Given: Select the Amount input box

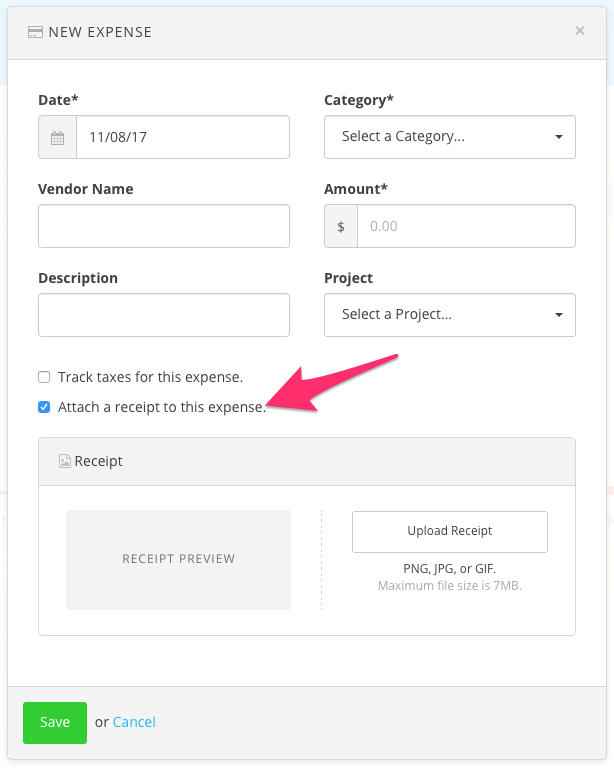Looking at the screenshot, I should (x=466, y=227).
